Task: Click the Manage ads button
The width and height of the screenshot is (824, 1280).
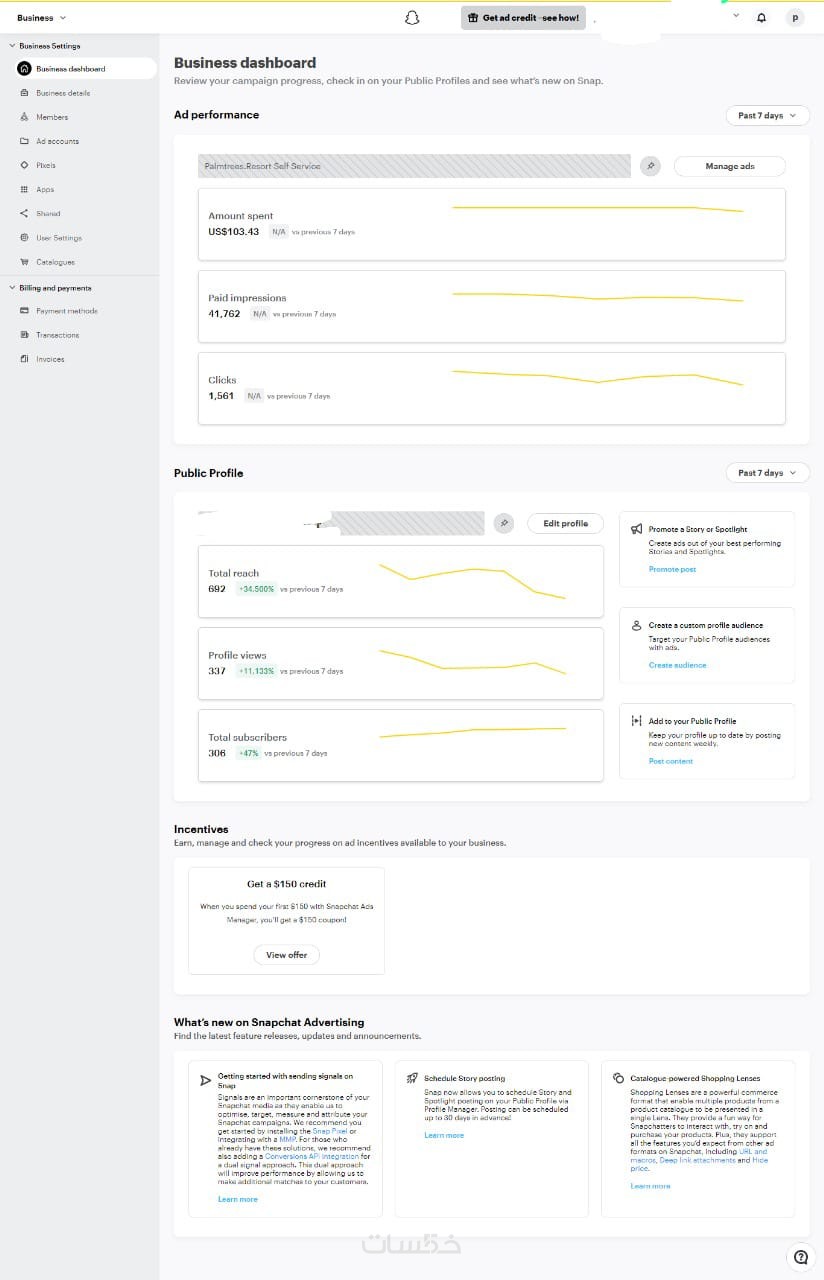Action: point(729,166)
